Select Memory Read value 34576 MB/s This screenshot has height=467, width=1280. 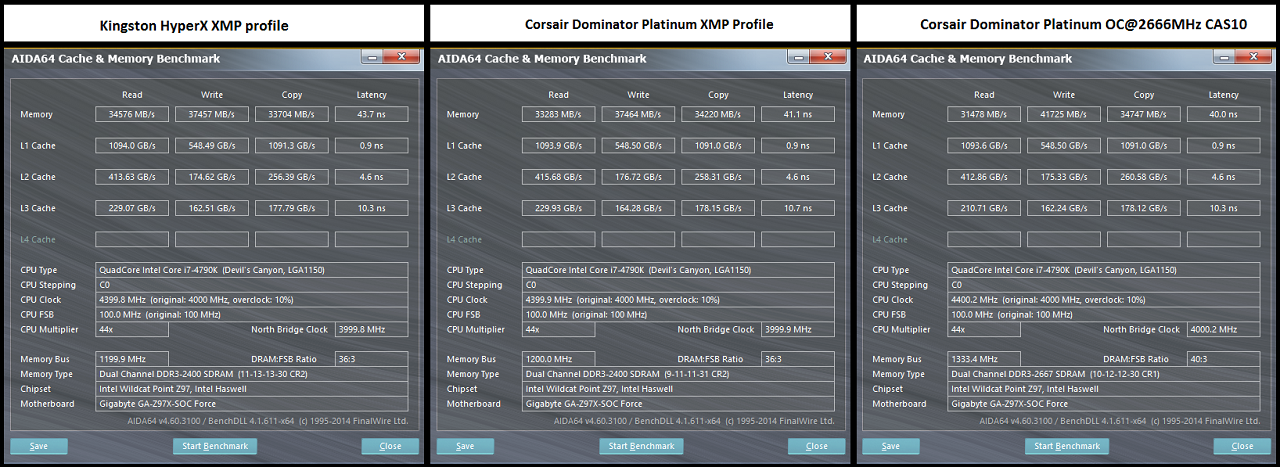coord(132,114)
